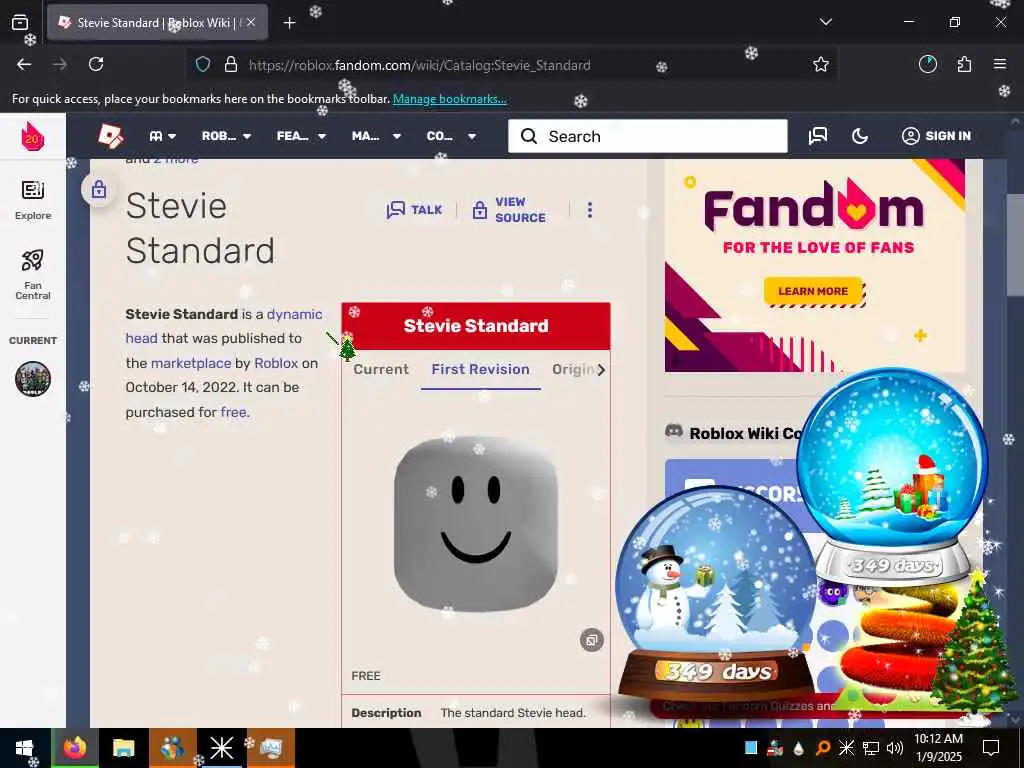The height and width of the screenshot is (768, 1024).
Task: Click SIGN IN button
Action: coord(936,136)
